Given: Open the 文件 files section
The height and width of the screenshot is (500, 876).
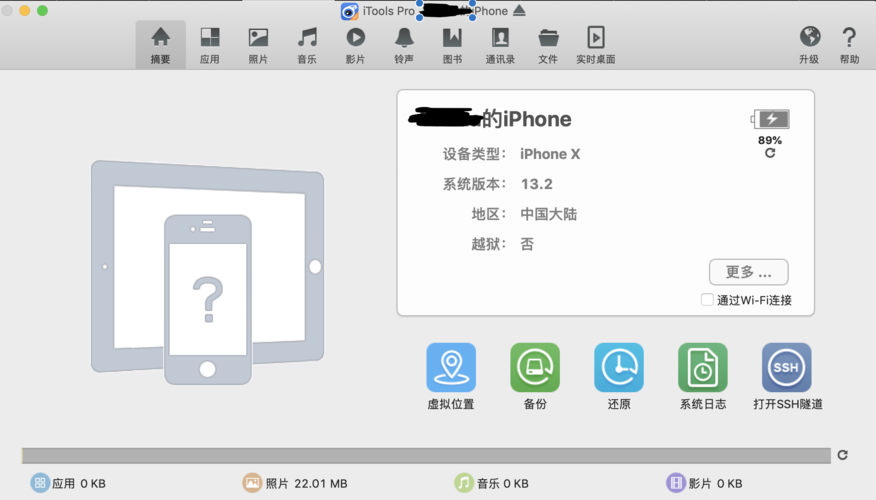Looking at the screenshot, I should click(x=548, y=45).
